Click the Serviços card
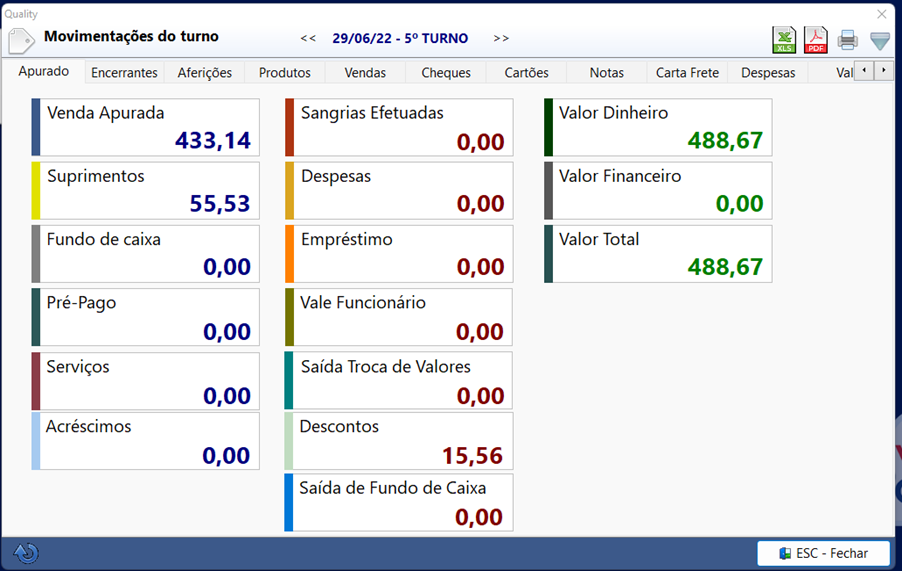Screen dimensions: 902x571 146,381
